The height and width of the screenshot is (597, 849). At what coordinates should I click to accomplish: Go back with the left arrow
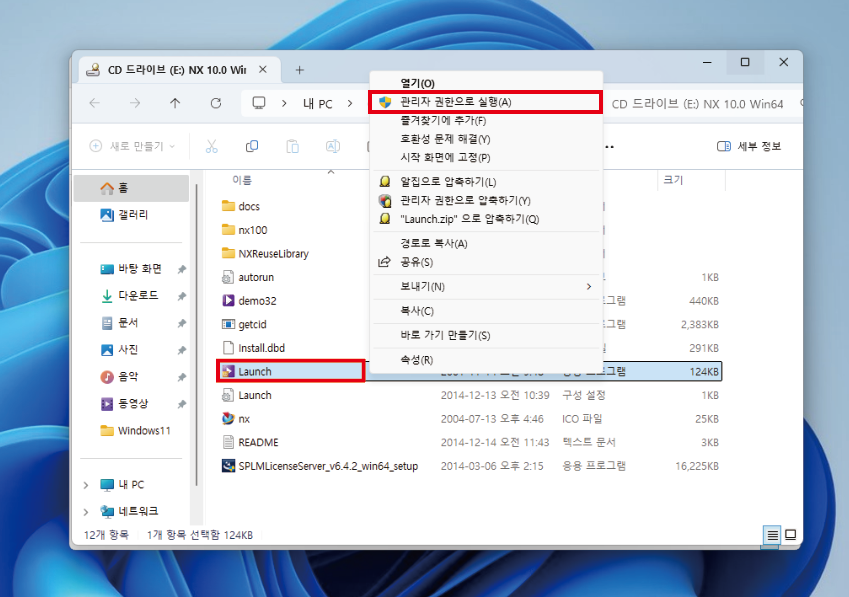[95, 103]
